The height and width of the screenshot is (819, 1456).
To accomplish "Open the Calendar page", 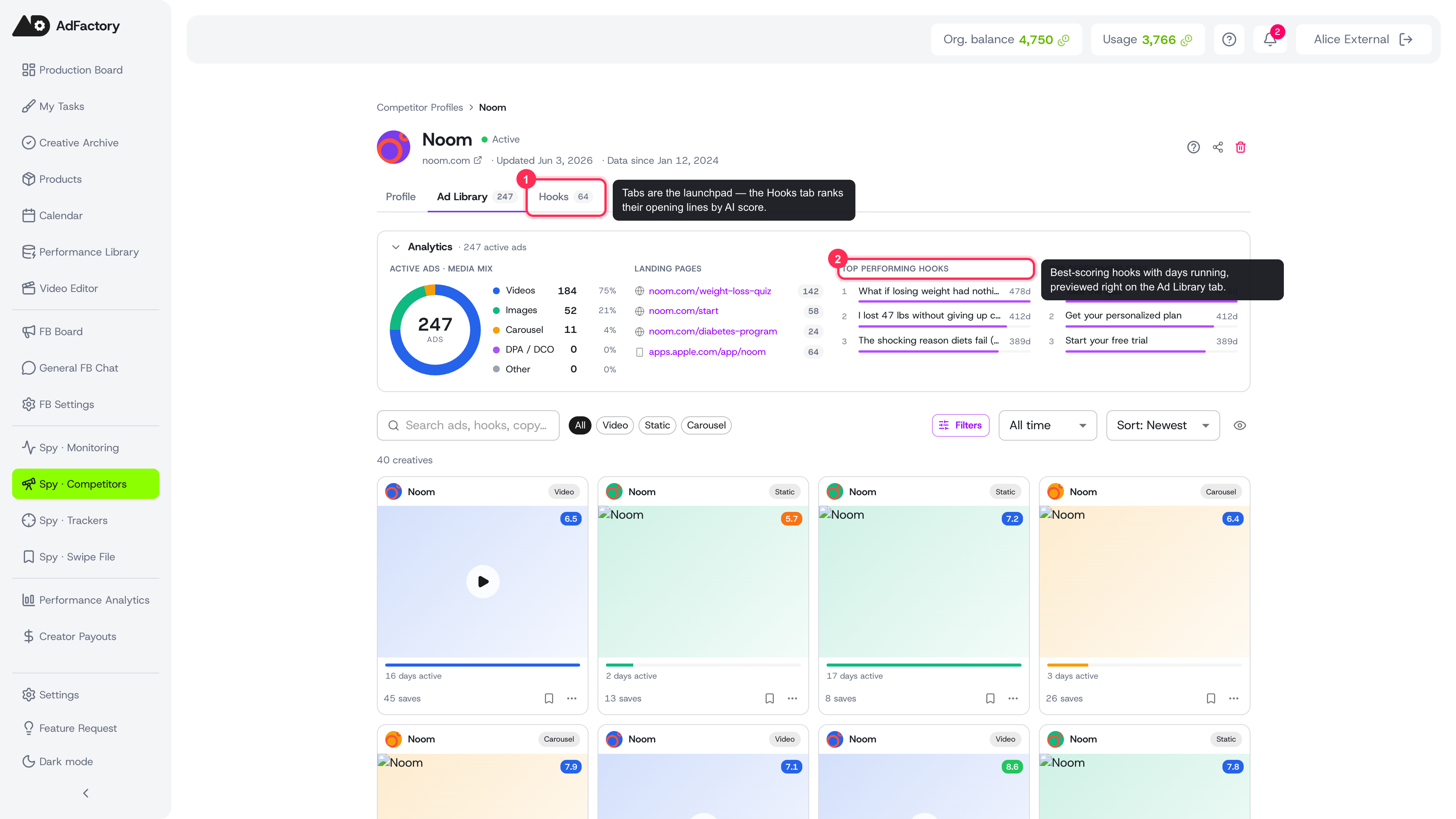I will [x=85, y=215].
